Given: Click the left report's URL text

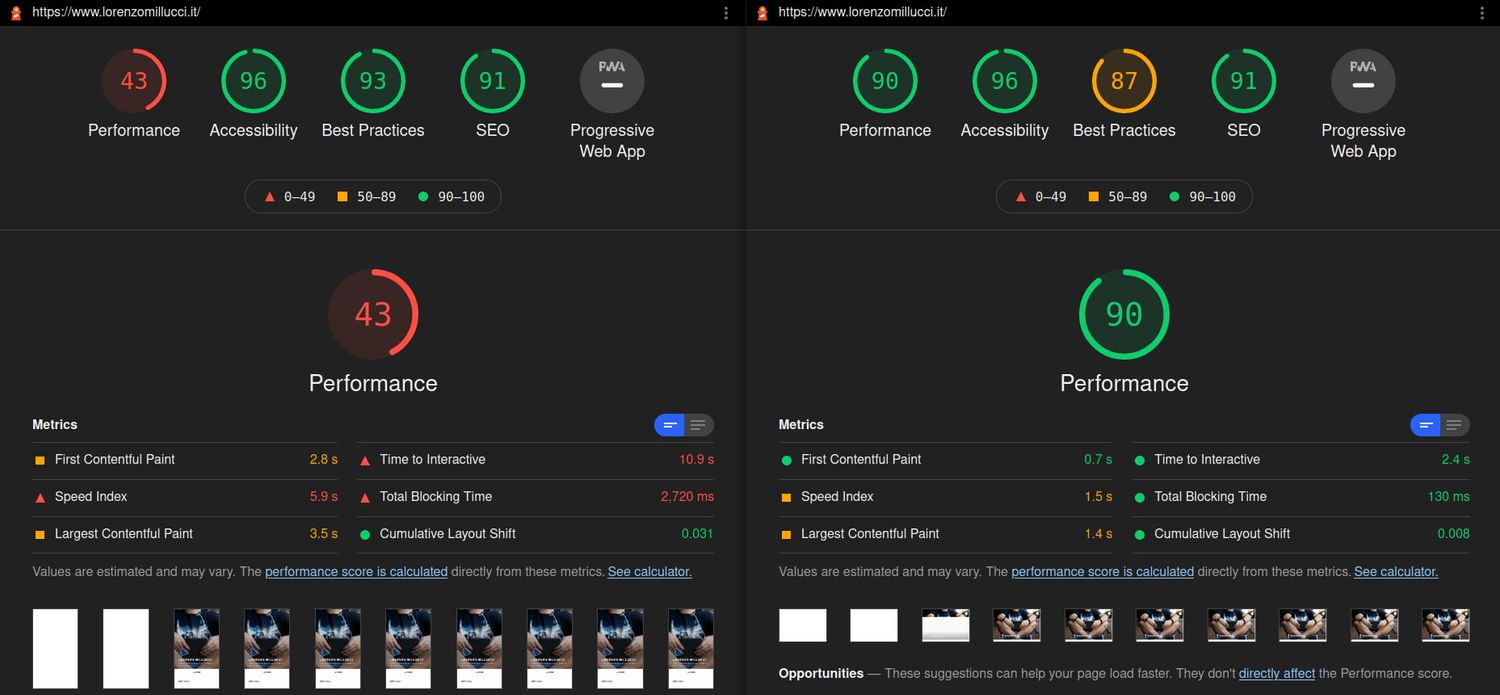Looking at the screenshot, I should tap(116, 13).
